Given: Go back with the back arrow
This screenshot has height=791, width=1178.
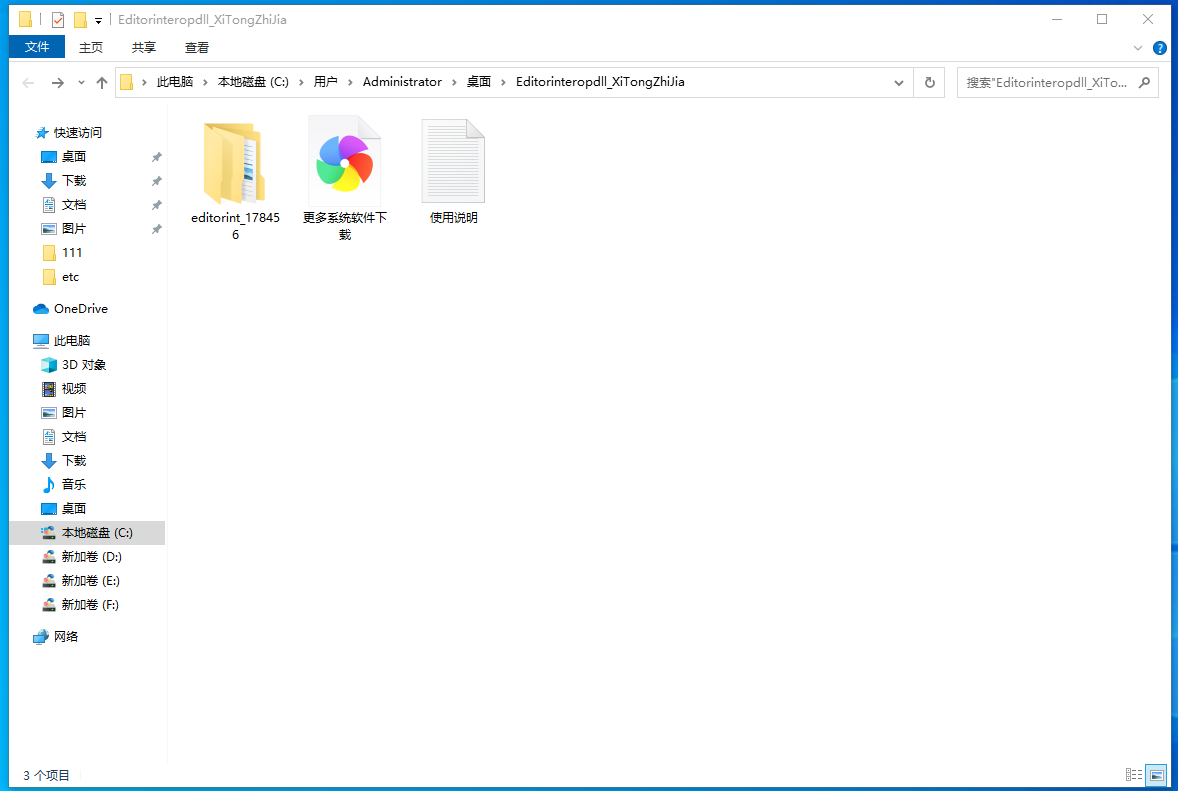Looking at the screenshot, I should click(x=29, y=83).
